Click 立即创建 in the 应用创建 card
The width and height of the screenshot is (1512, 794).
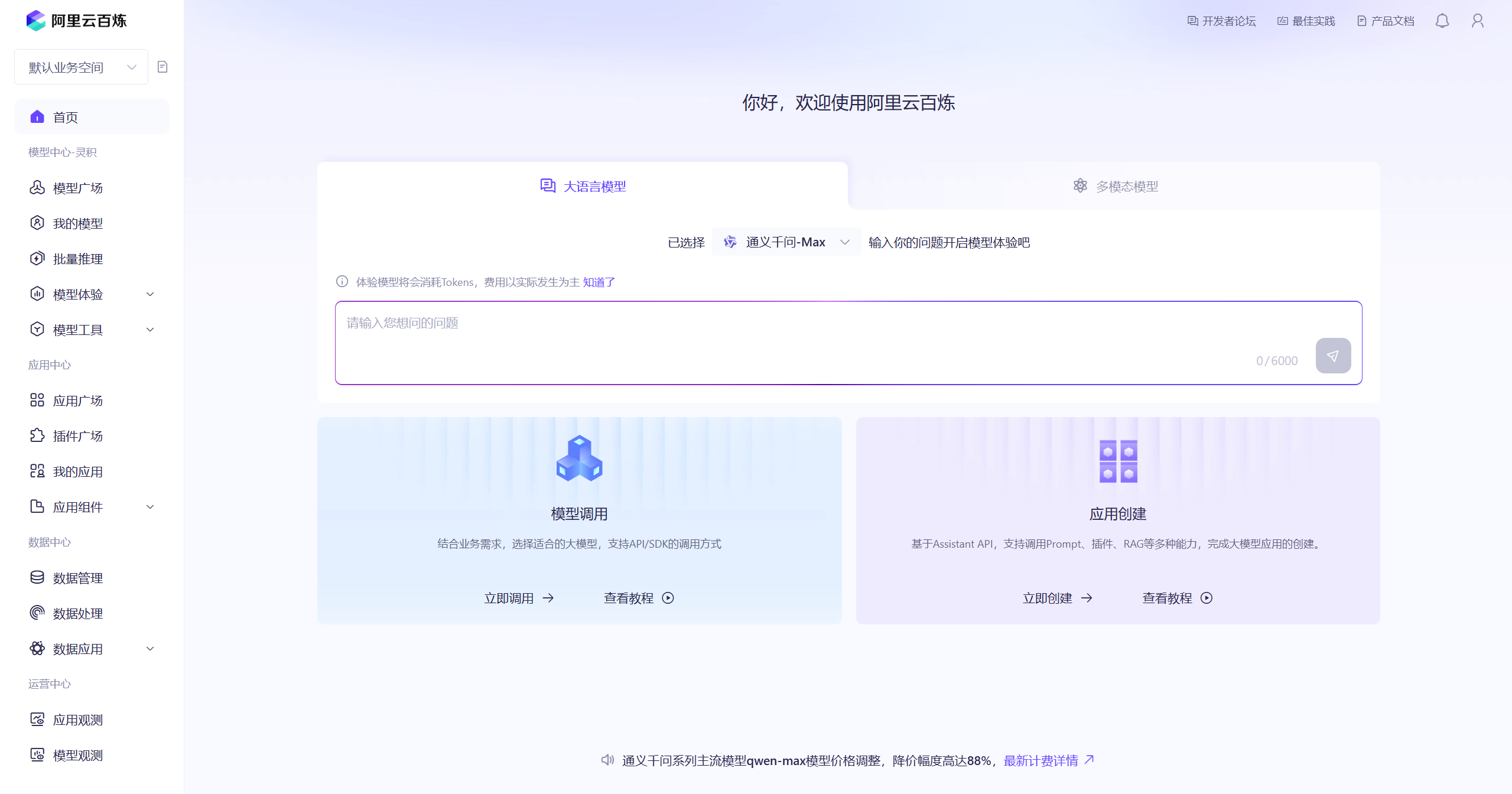click(1058, 598)
